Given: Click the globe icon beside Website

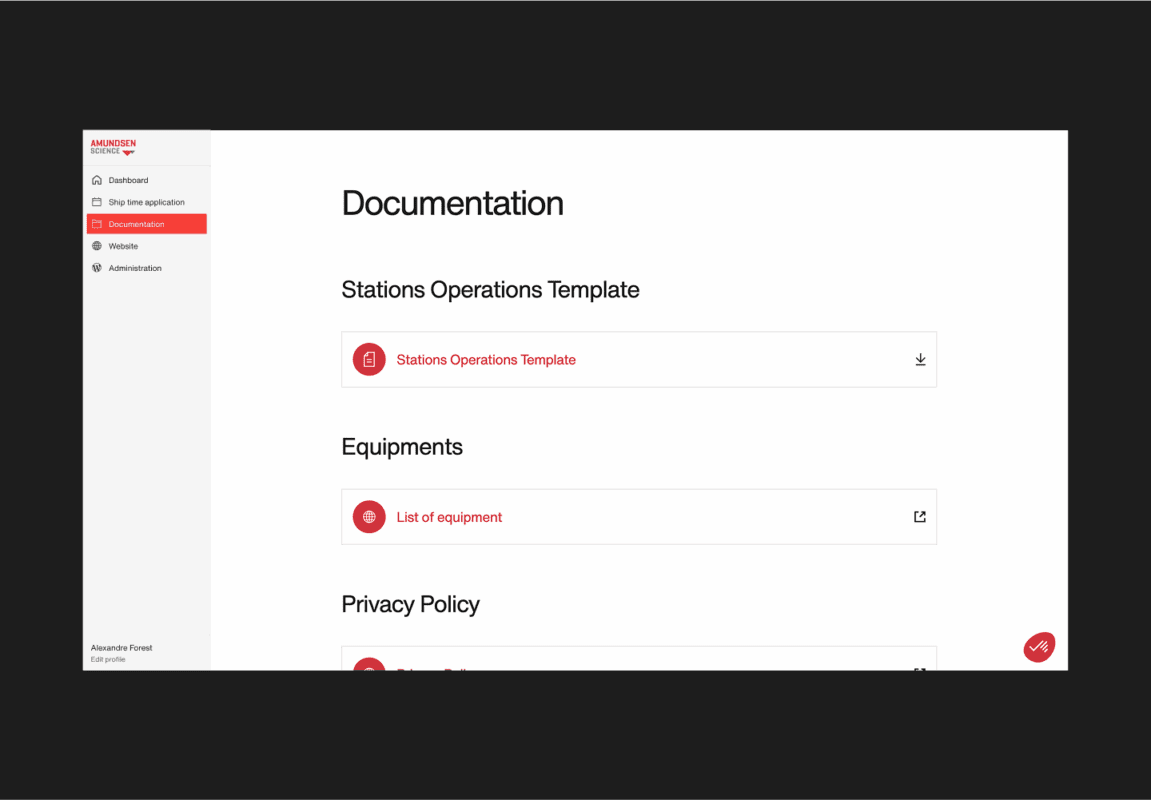Looking at the screenshot, I should pyautogui.click(x=97, y=246).
